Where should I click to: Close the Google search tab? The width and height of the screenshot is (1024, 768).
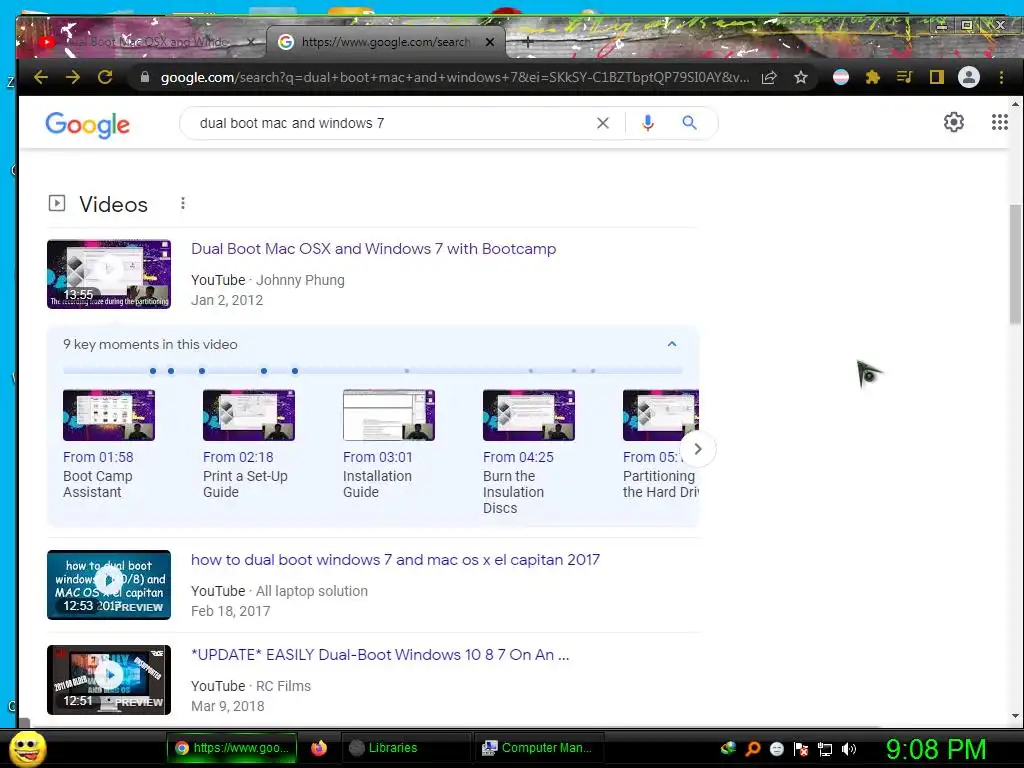(x=490, y=42)
